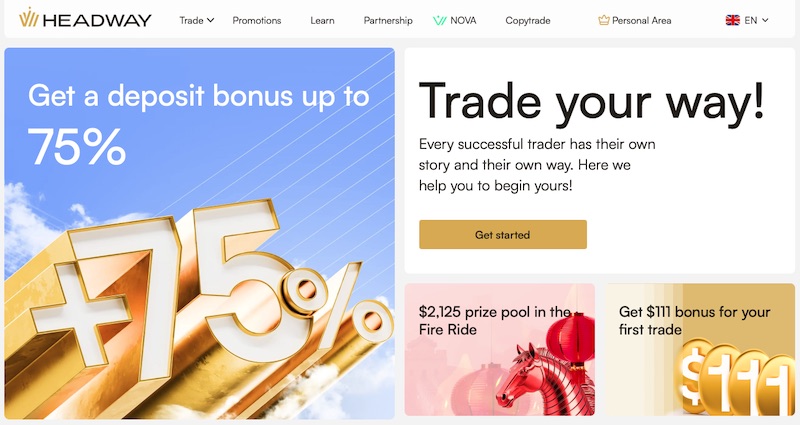Image resolution: width=800 pixels, height=425 pixels.
Task: Click the Personal Area crown icon
Action: click(x=604, y=20)
